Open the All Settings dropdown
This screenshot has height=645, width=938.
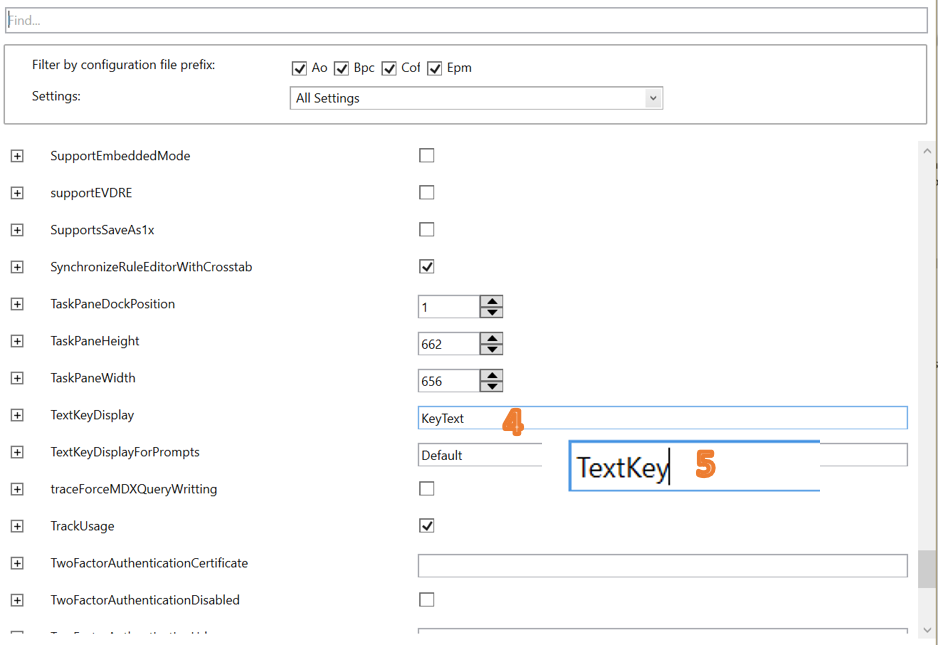coord(476,98)
